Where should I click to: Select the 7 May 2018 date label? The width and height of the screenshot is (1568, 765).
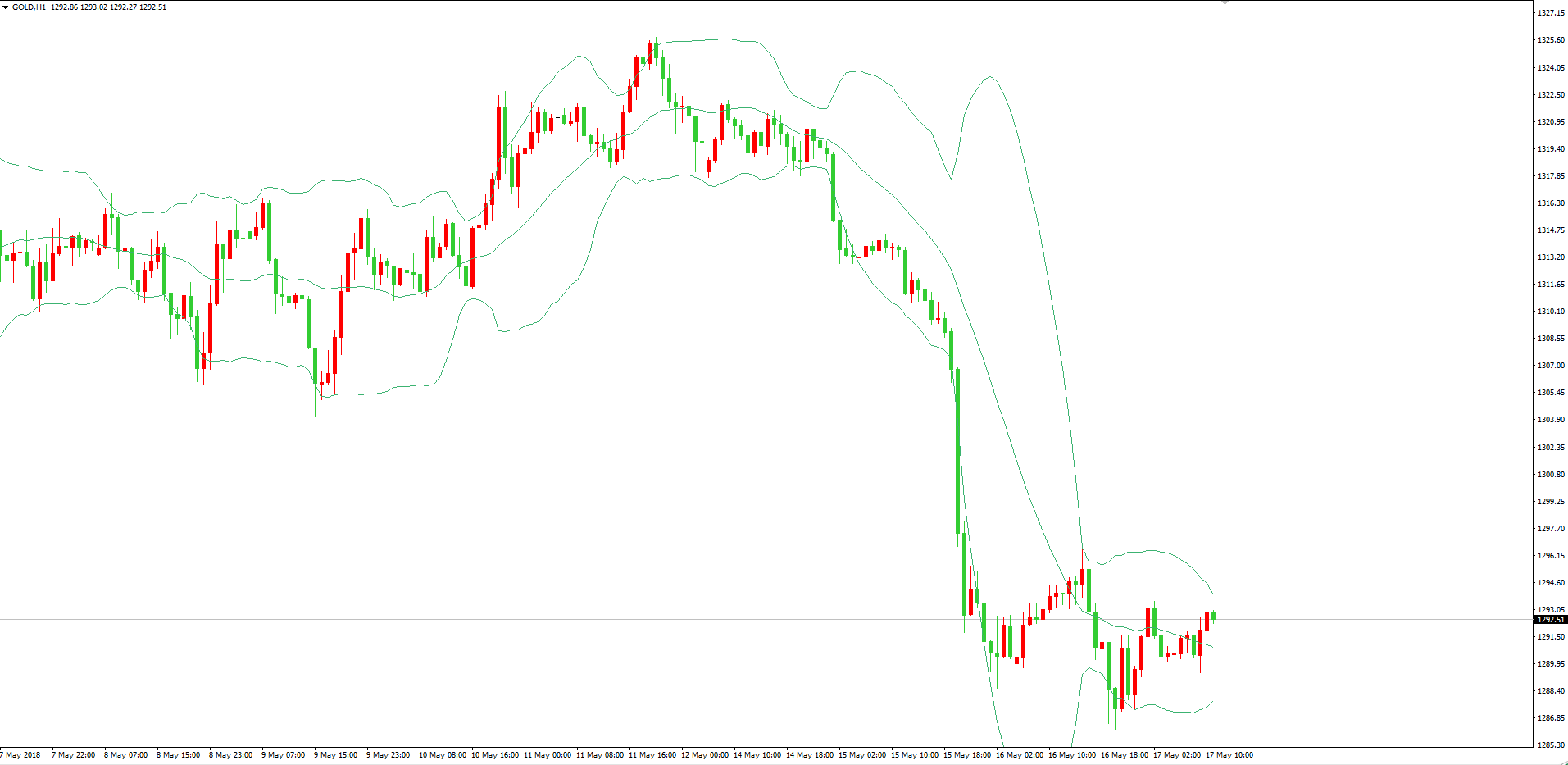(x=21, y=755)
